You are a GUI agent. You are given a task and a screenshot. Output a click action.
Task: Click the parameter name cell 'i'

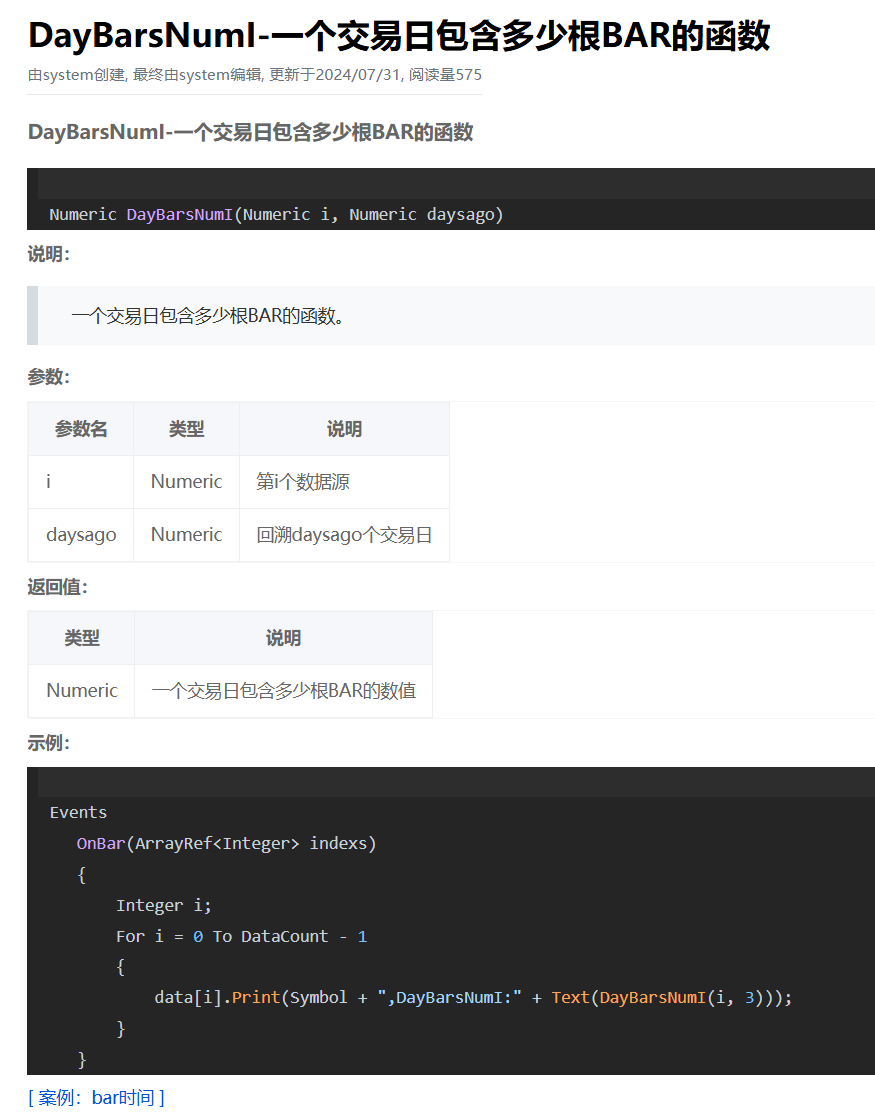(81, 482)
